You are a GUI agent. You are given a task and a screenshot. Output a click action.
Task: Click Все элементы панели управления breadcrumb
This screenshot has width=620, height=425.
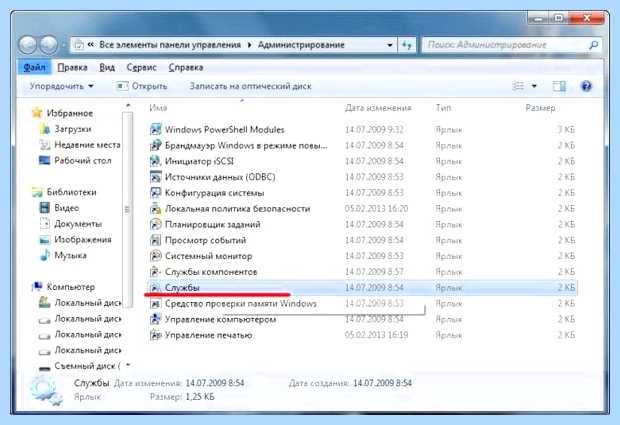coord(170,45)
